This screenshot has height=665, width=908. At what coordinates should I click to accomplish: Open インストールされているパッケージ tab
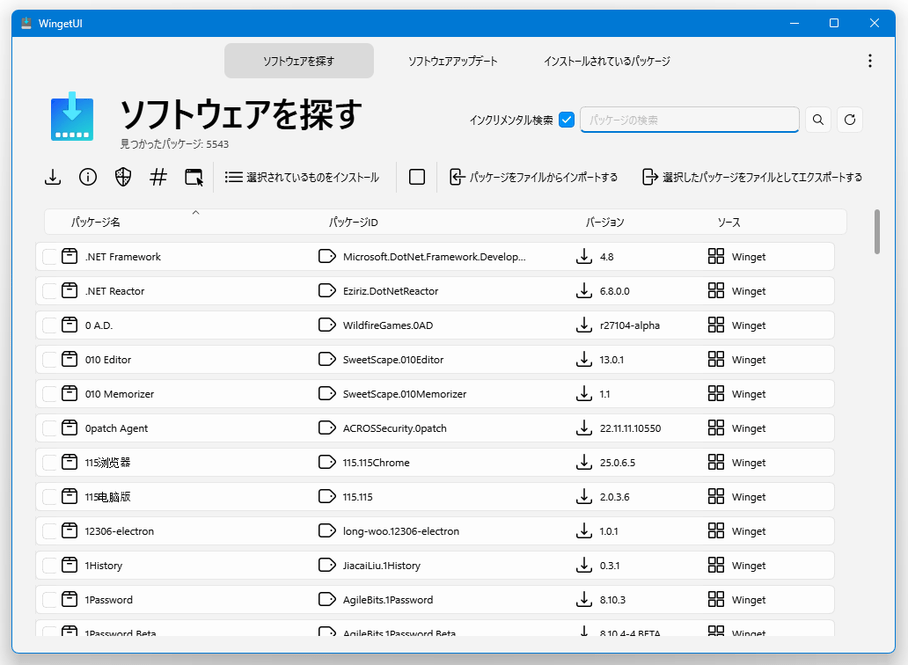point(607,61)
